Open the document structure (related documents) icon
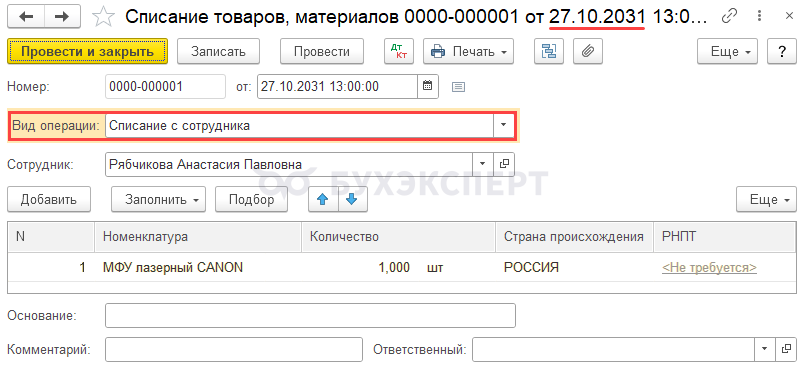 [x=549, y=51]
